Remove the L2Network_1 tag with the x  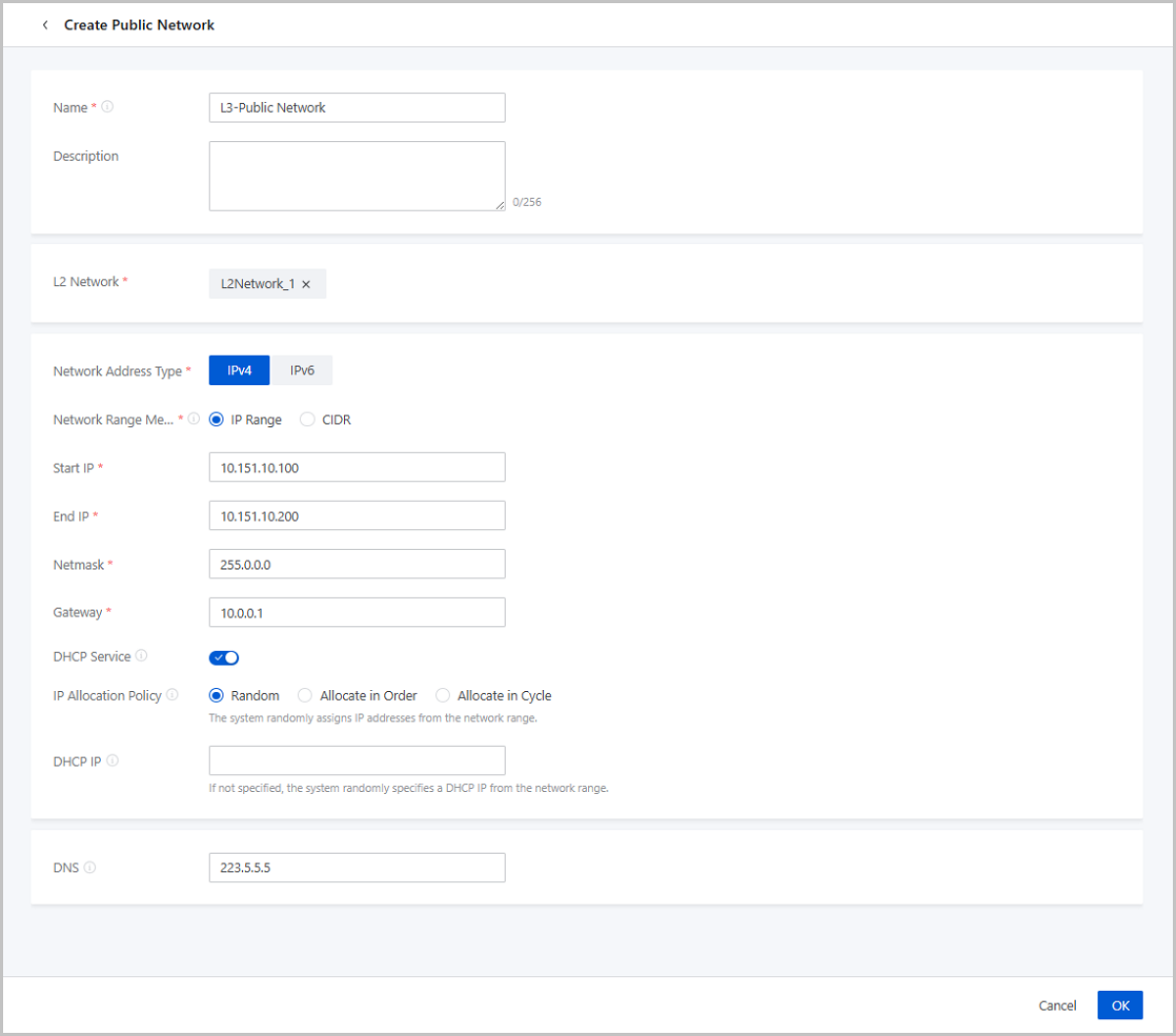point(306,284)
